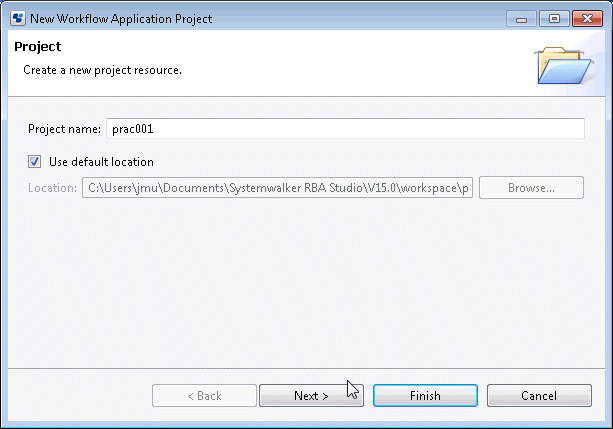Click the 'Location:' label
Image resolution: width=613 pixels, height=429 pixels.
pyautogui.click(x=52, y=188)
